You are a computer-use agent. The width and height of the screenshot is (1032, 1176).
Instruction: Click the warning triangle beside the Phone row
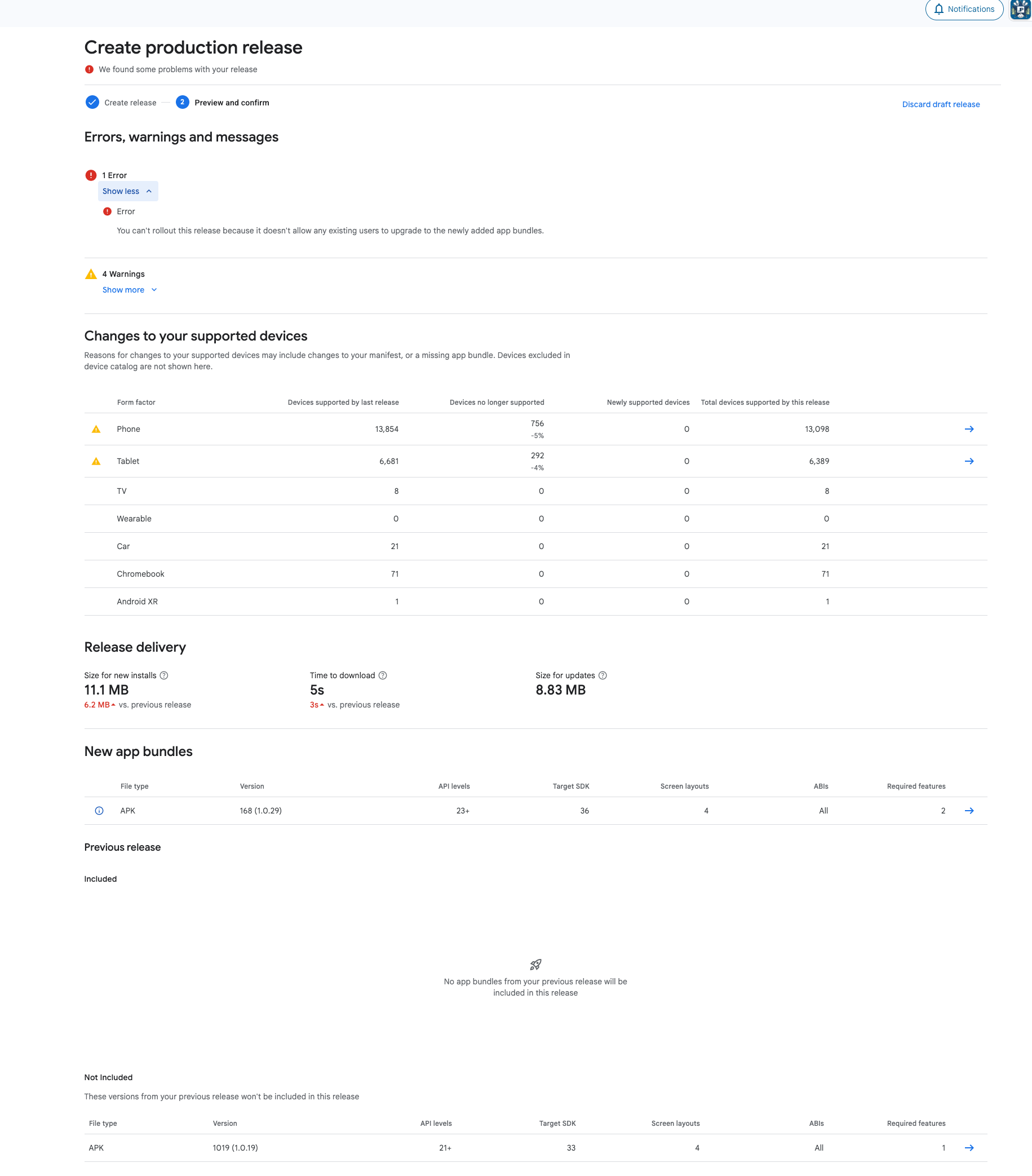(x=95, y=428)
